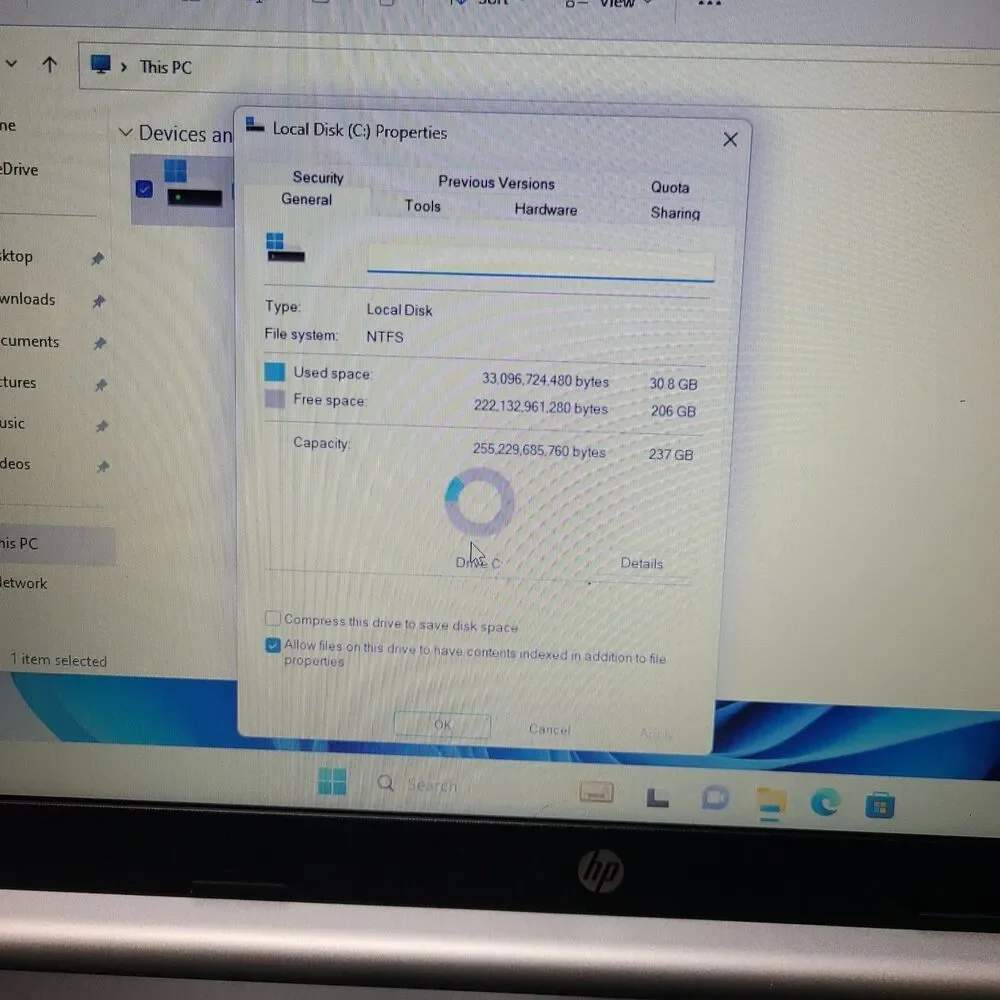Open Microsoft Store from the taskbar
This screenshot has width=1000, height=1000.
(x=880, y=805)
